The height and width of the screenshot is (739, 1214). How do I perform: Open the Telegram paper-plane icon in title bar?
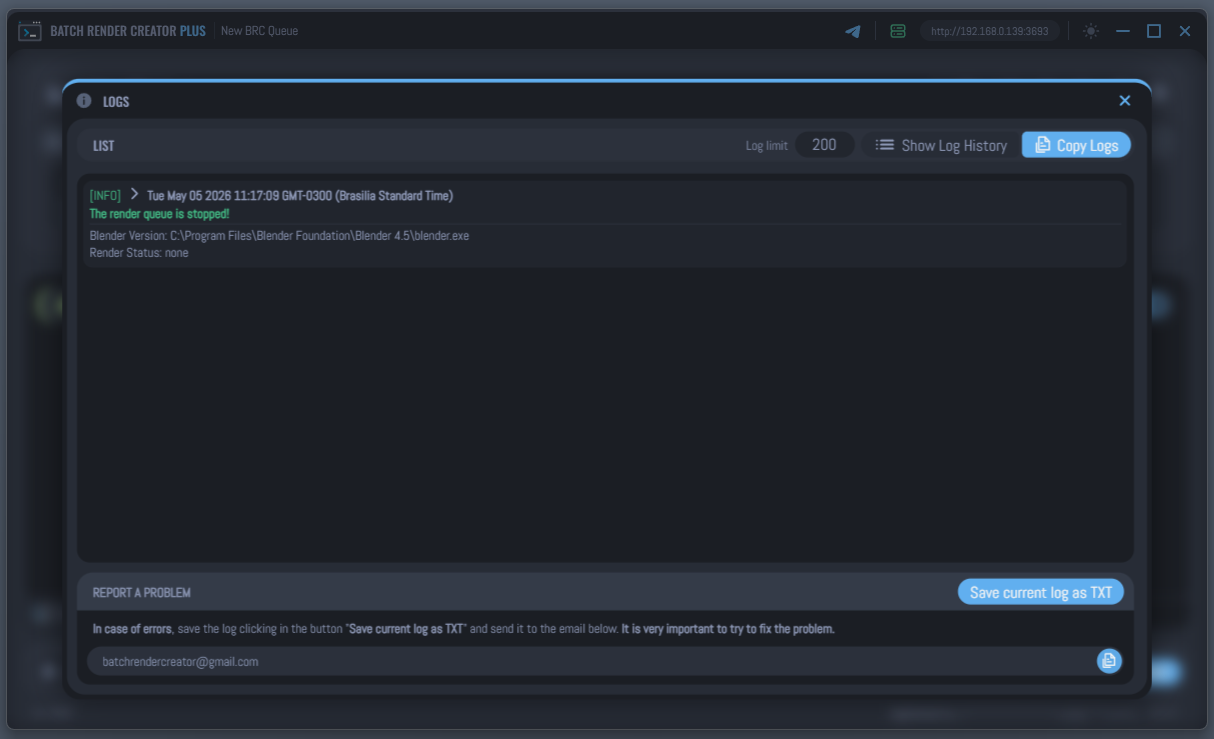click(x=853, y=31)
